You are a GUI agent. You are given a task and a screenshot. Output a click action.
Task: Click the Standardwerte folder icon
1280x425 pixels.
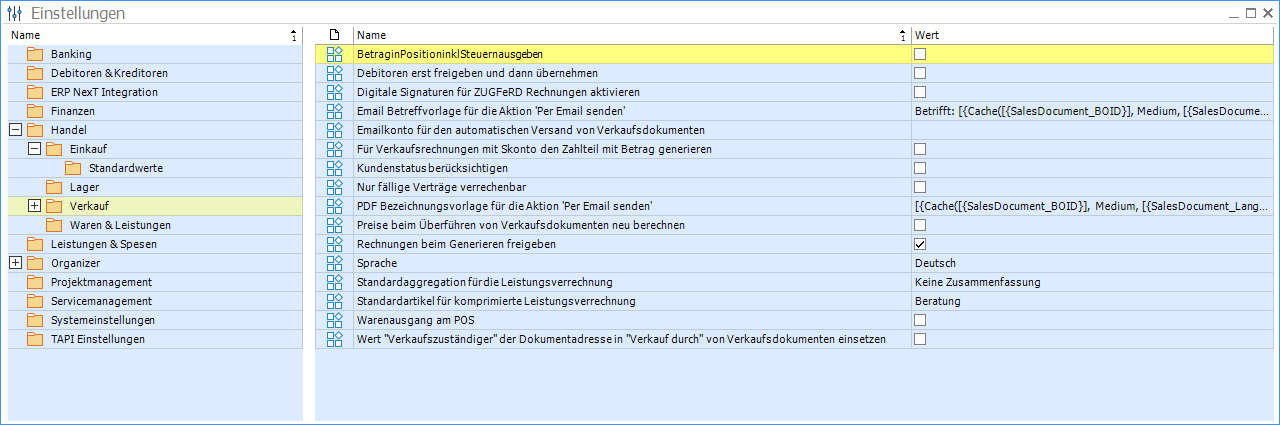(x=73, y=168)
